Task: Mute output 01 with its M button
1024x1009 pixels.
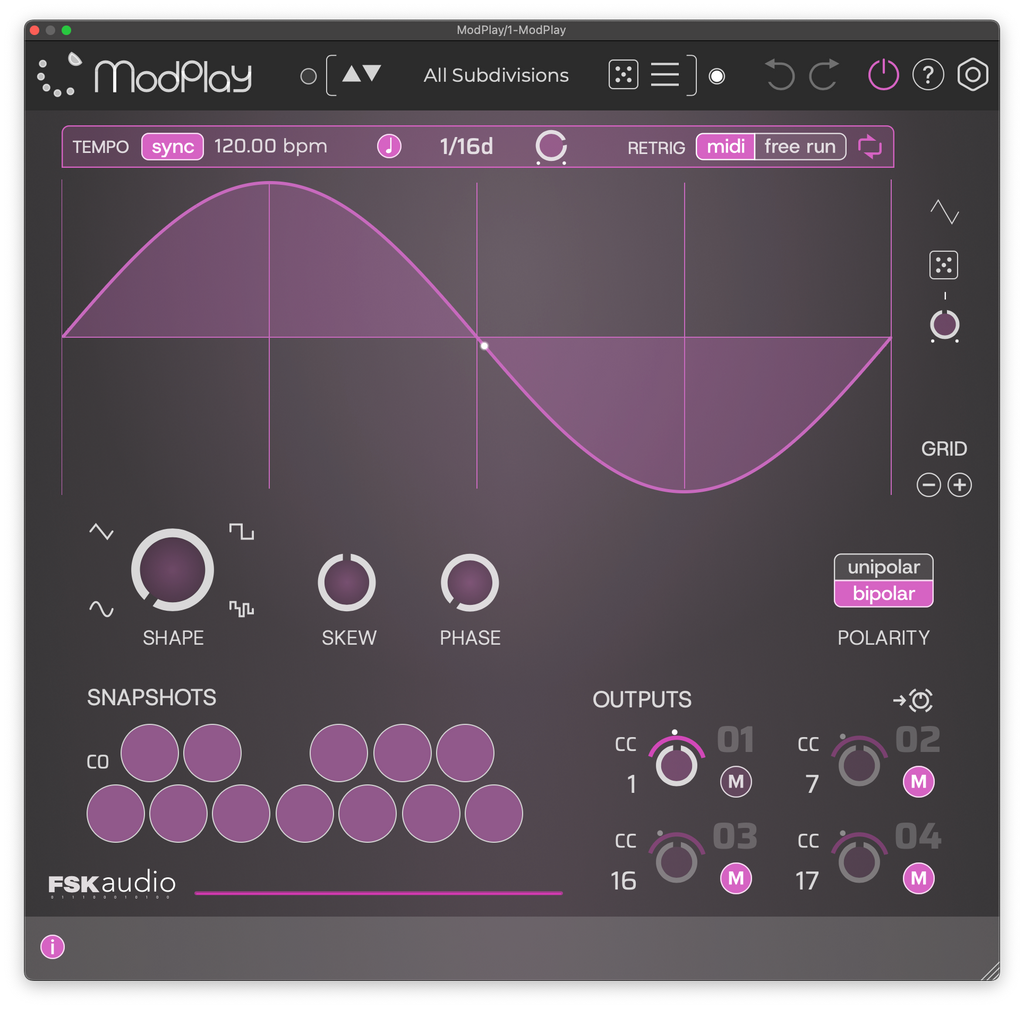Action: point(735,782)
